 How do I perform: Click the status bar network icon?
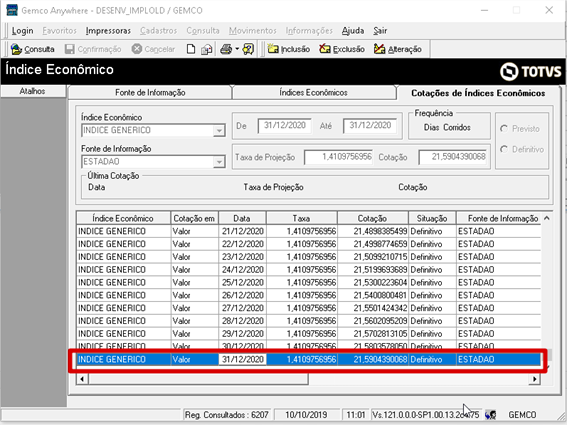tap(490, 415)
